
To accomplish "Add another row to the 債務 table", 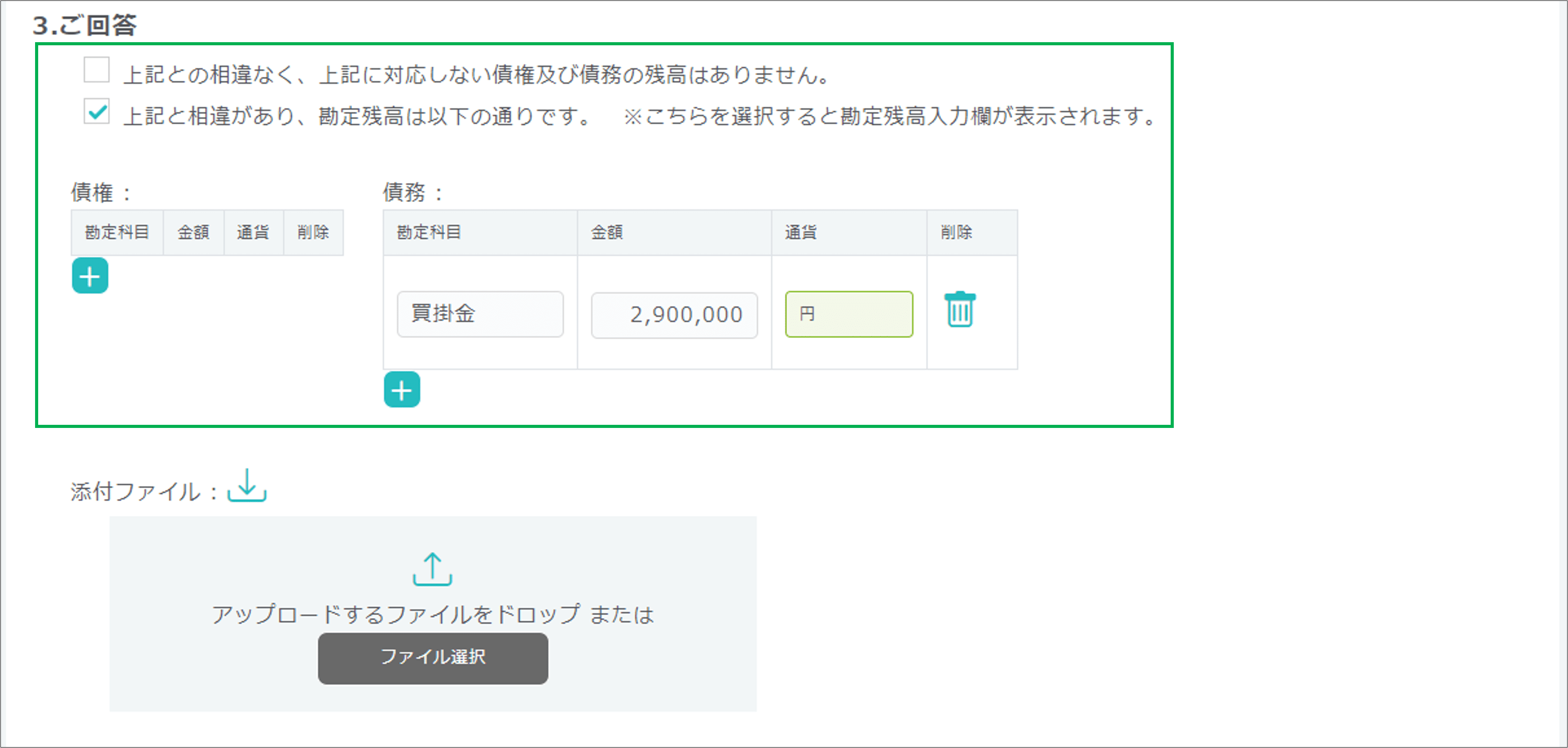I will coord(402,389).
